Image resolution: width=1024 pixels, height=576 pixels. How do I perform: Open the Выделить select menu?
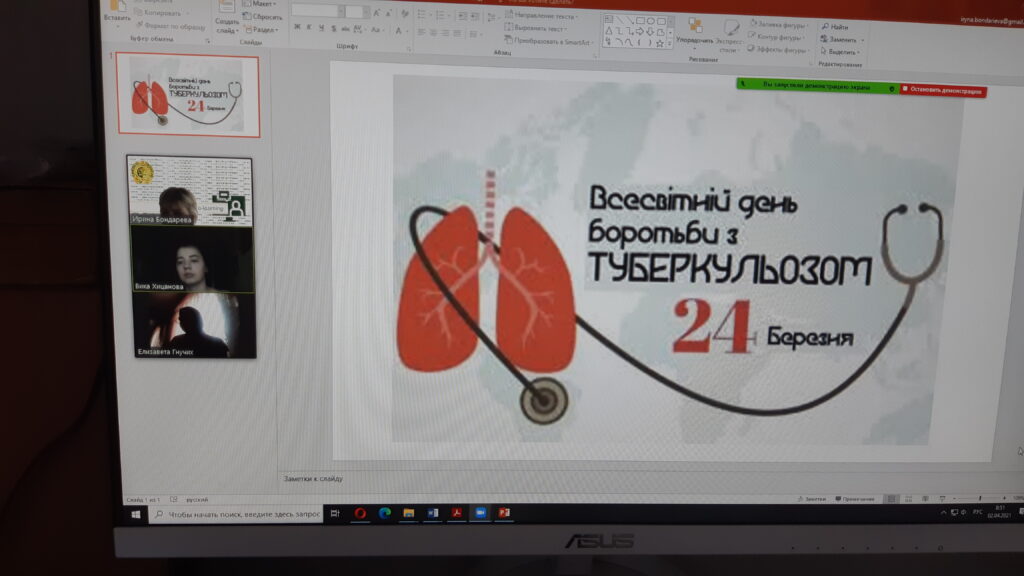(840, 52)
